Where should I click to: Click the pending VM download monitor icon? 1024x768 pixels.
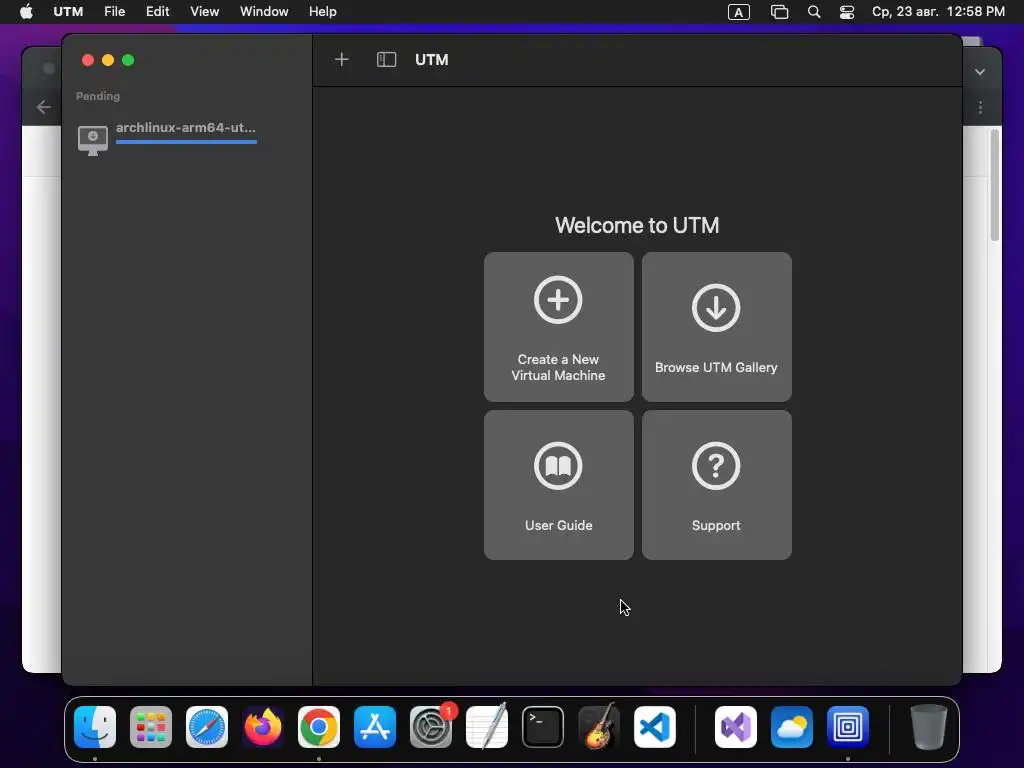93,140
